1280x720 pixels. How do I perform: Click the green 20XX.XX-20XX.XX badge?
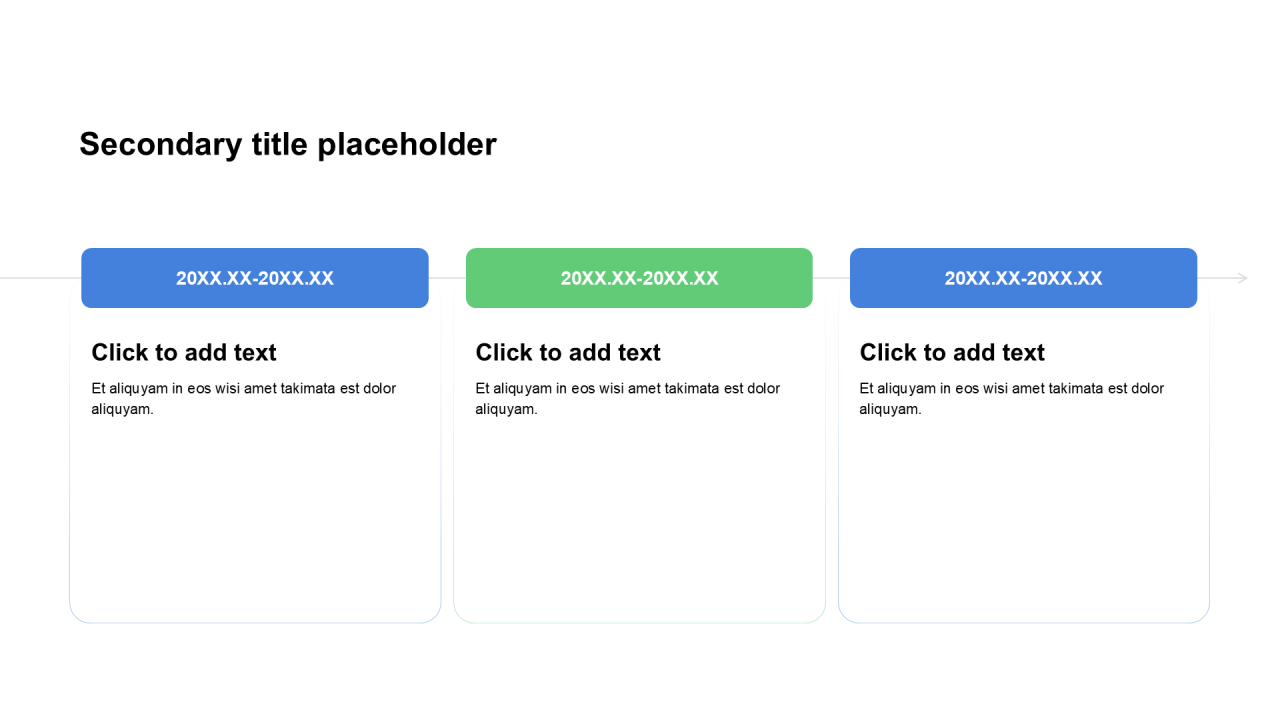639,278
